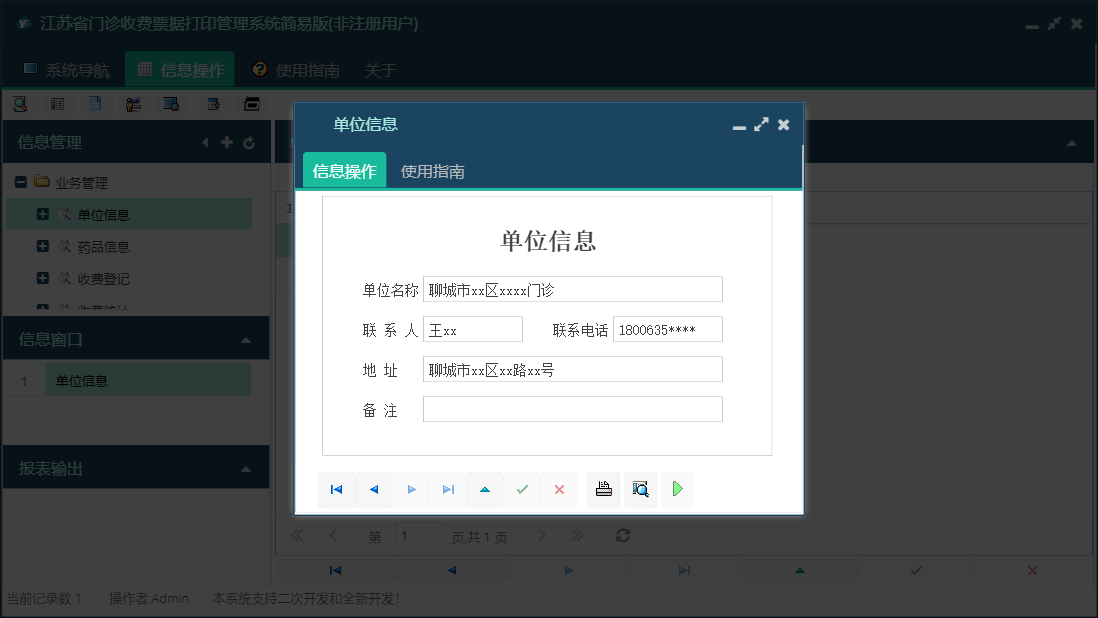Image resolution: width=1098 pixels, height=618 pixels.
Task: Print the 单位信息 record
Action: [x=604, y=489]
